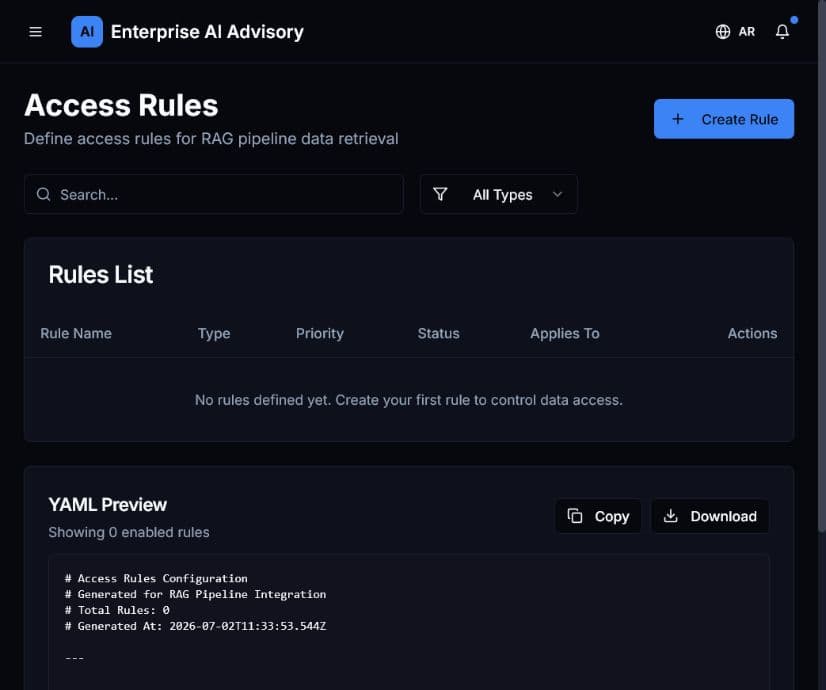Viewport: 826px width, 690px height.
Task: Copy the YAML preview
Action: point(598,516)
